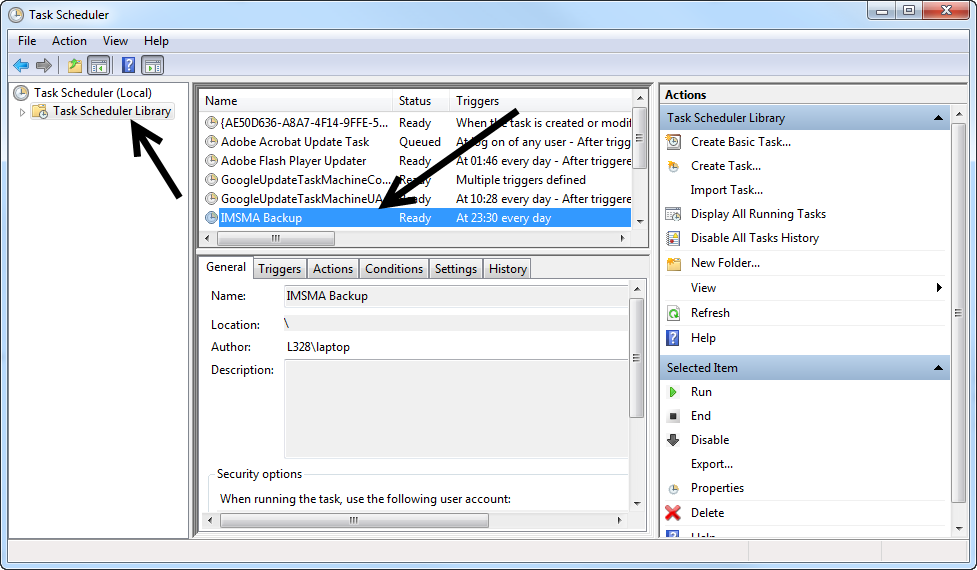977x570 pixels.
Task: Click the red Delete X icon
Action: [674, 513]
